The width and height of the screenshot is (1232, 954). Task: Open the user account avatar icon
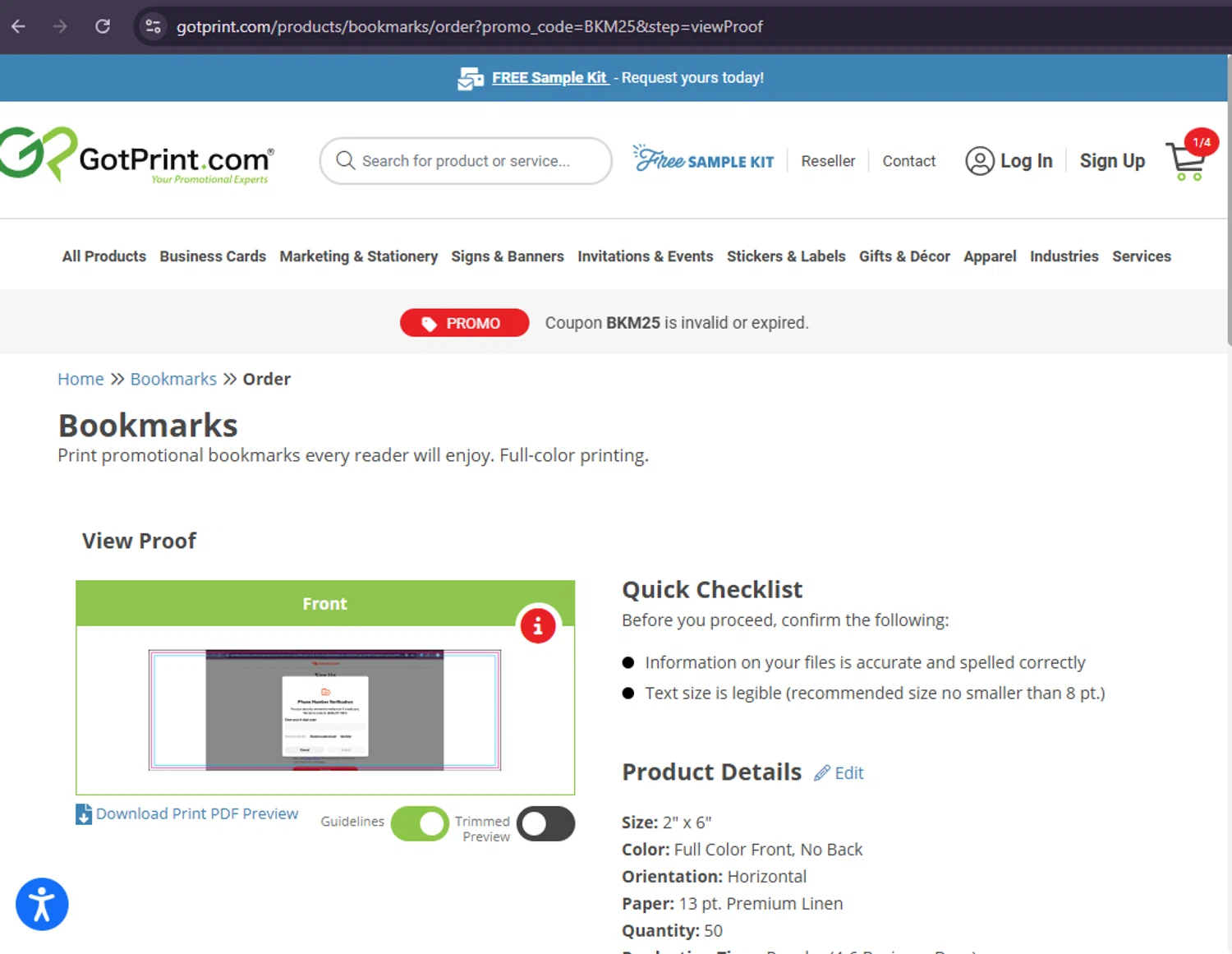pyautogui.click(x=979, y=161)
